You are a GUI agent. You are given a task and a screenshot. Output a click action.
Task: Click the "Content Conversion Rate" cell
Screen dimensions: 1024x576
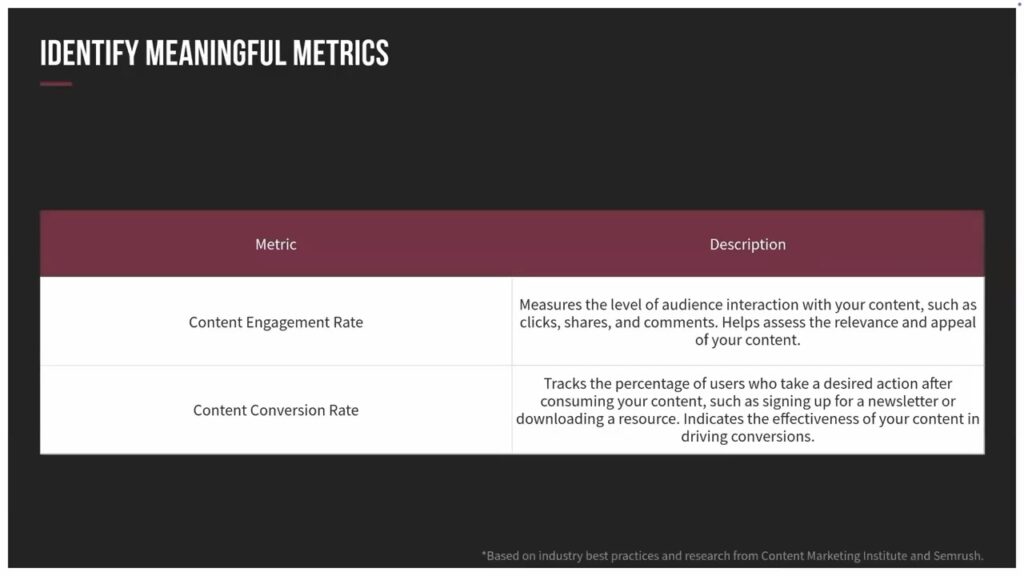[x=276, y=410]
